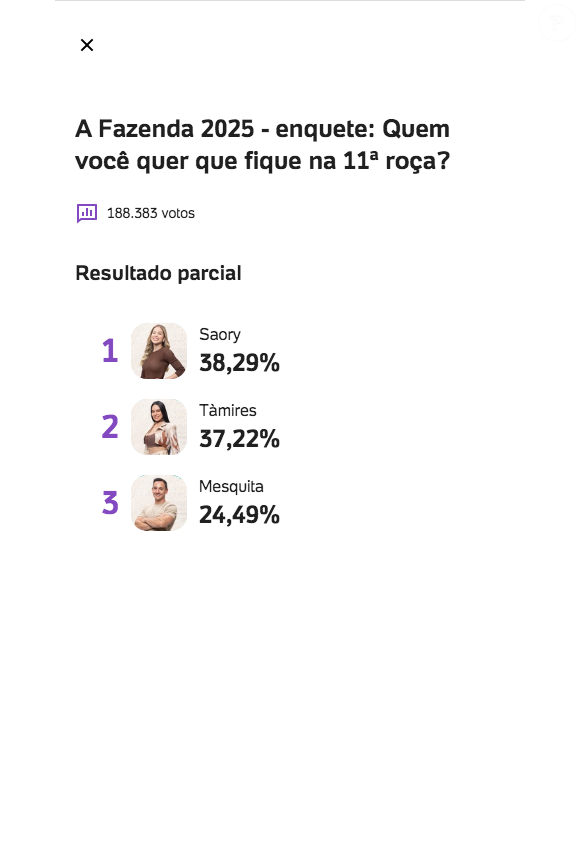Select the name Mesquita
The height and width of the screenshot is (858, 580).
(x=231, y=486)
